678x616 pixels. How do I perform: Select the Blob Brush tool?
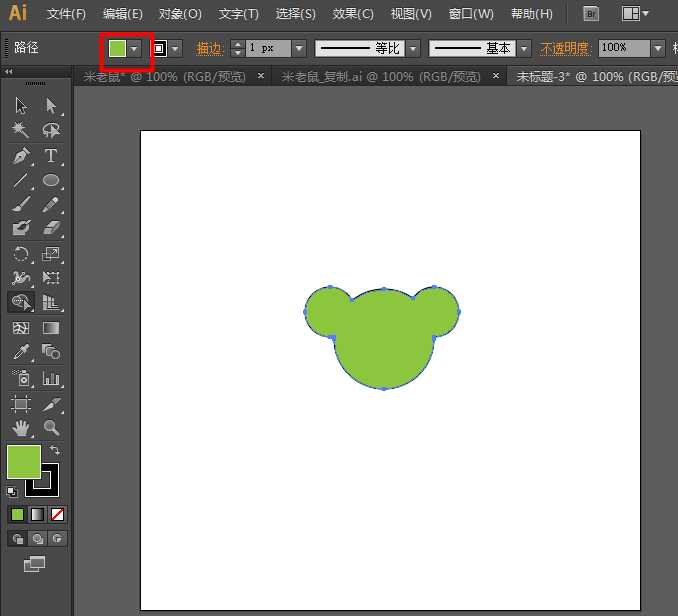20,228
